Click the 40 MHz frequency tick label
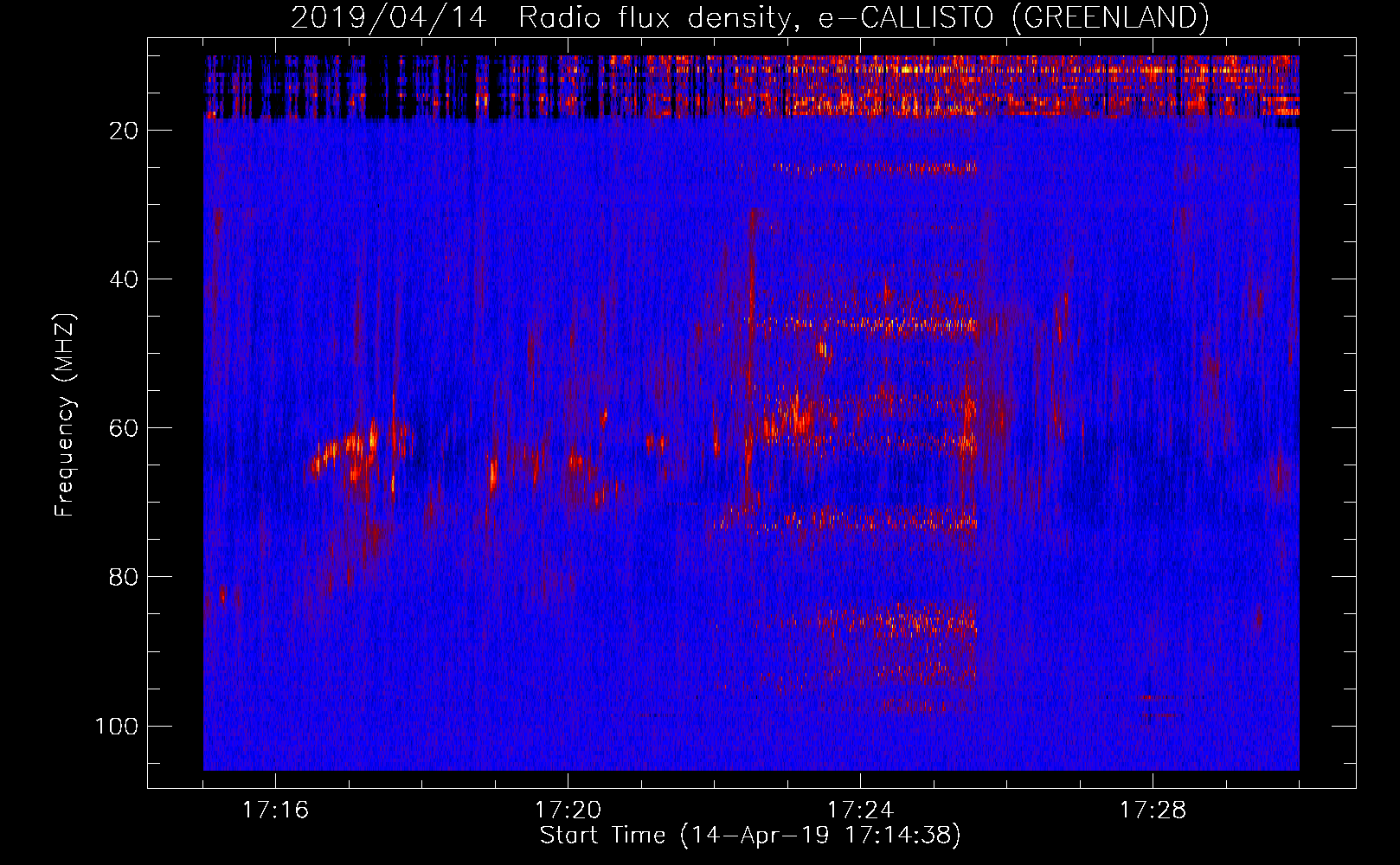This screenshot has height=865, width=1400. (125, 279)
